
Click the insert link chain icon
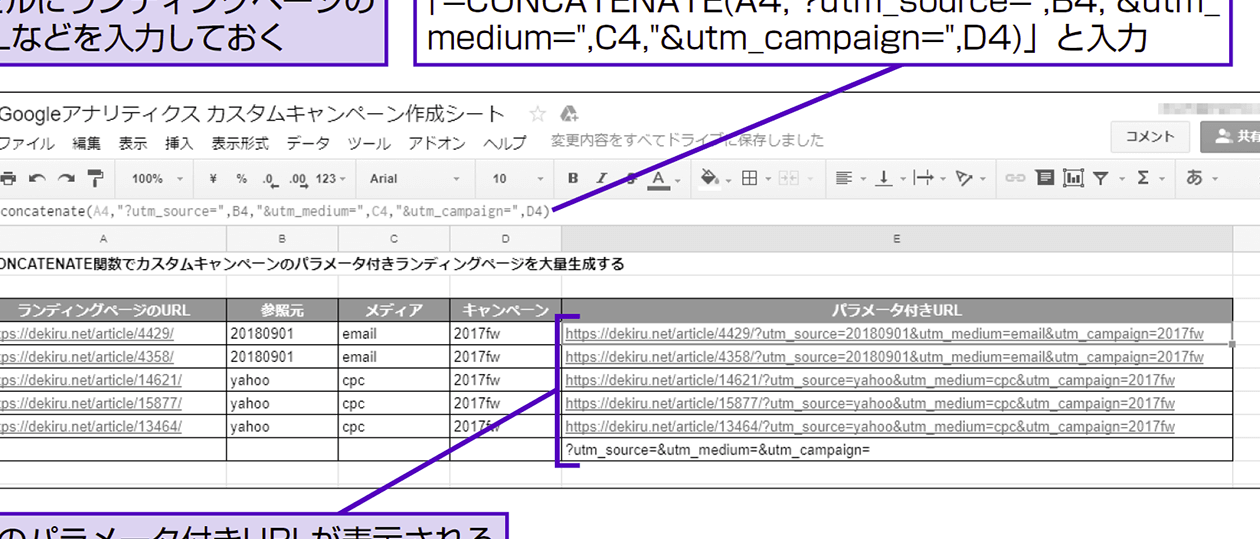1015,179
